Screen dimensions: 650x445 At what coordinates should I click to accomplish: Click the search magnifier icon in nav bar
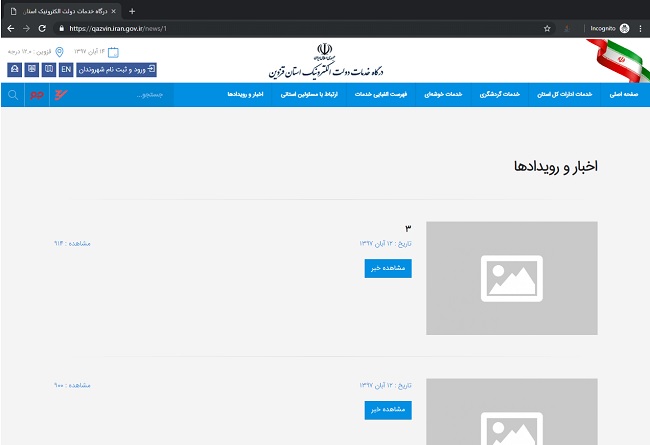(x=13, y=95)
